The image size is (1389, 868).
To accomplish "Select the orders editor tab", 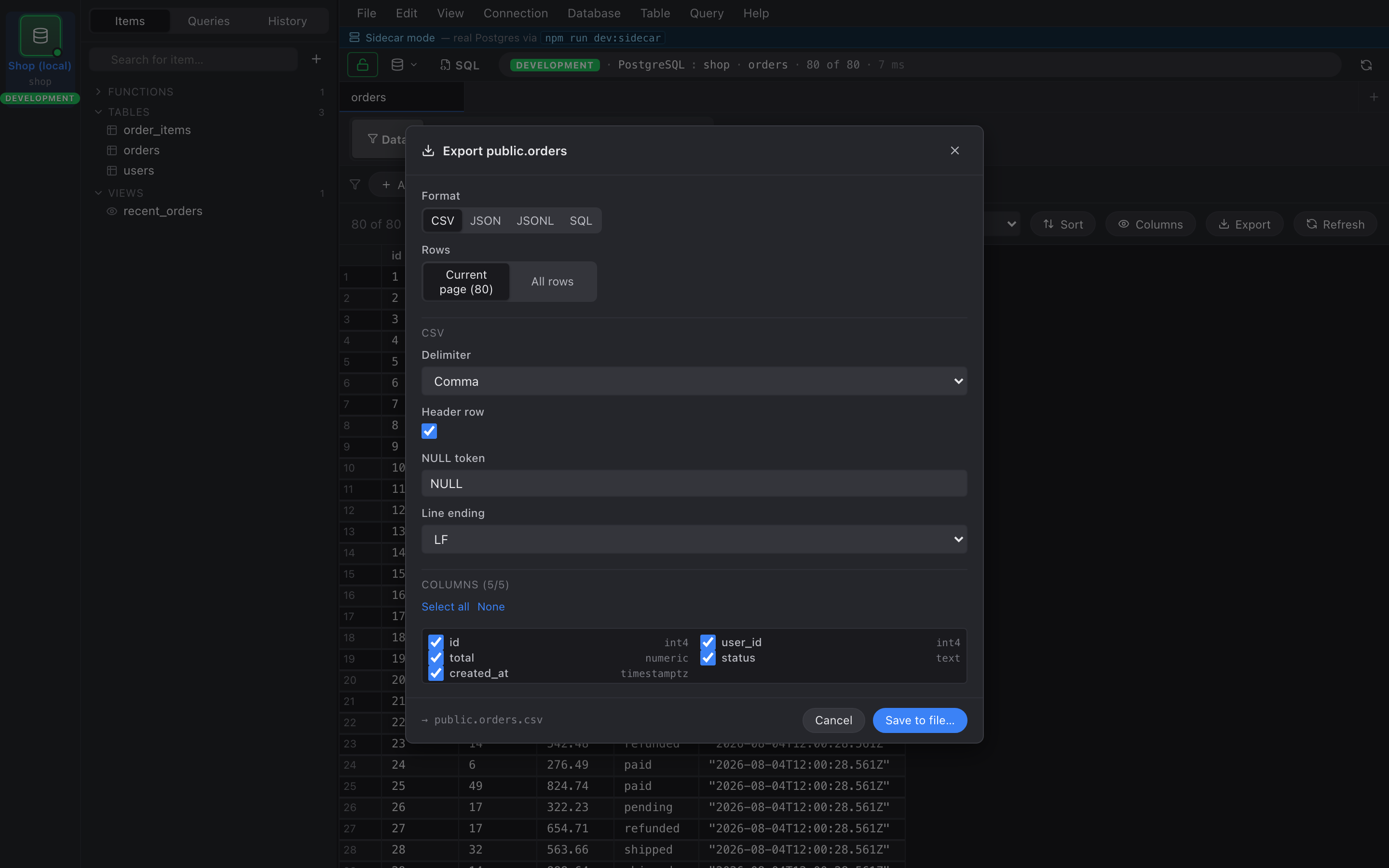I will 402,97.
